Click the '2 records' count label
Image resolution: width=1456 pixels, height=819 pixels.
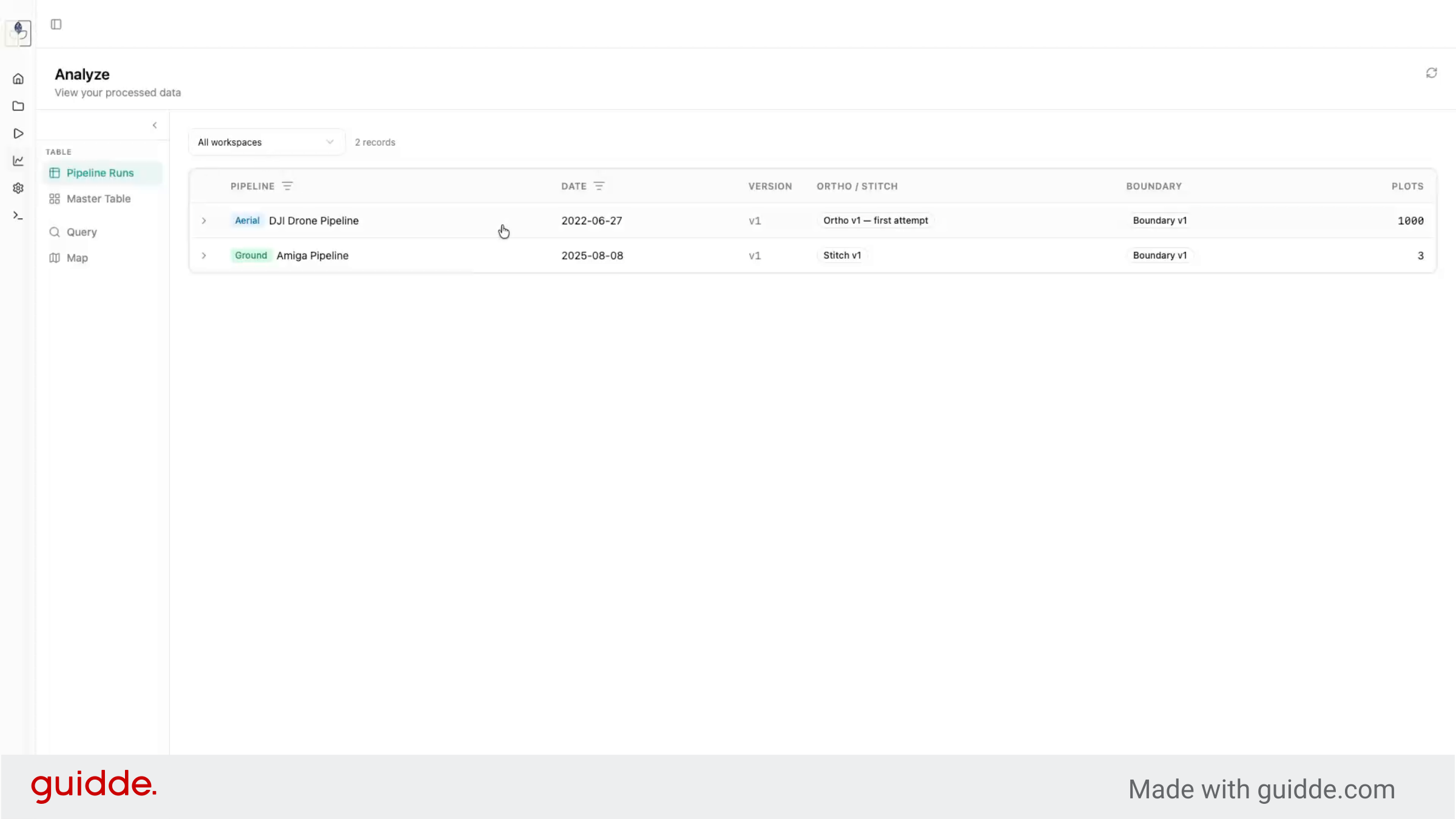(x=375, y=142)
